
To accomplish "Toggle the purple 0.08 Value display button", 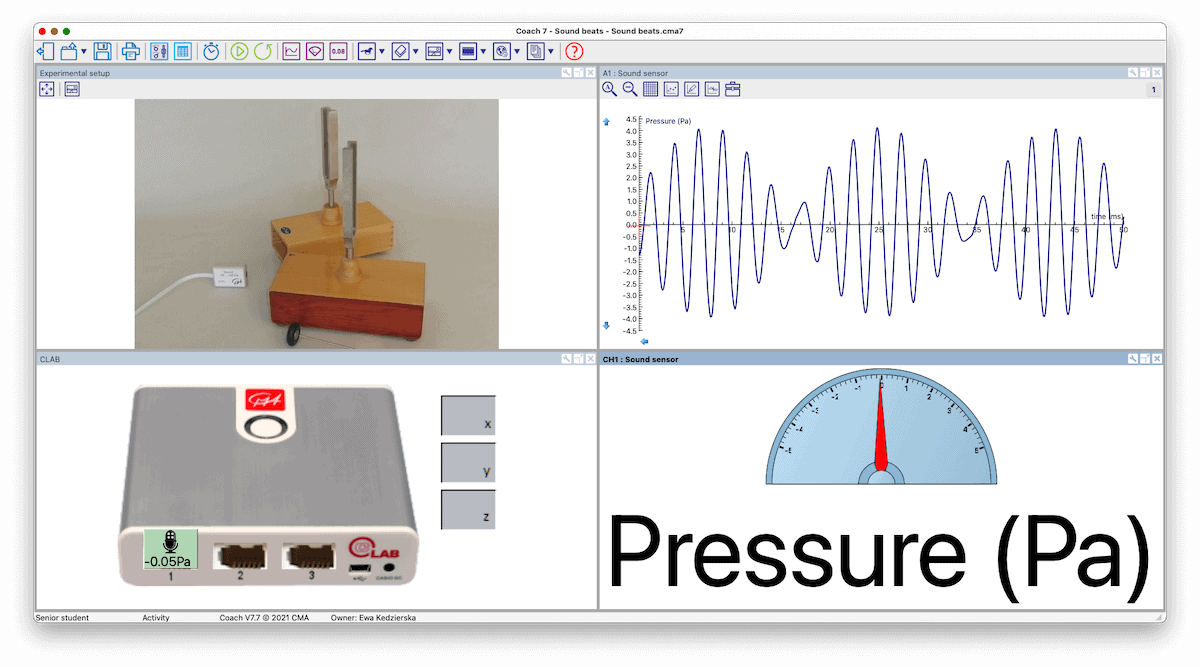I will 338,51.
